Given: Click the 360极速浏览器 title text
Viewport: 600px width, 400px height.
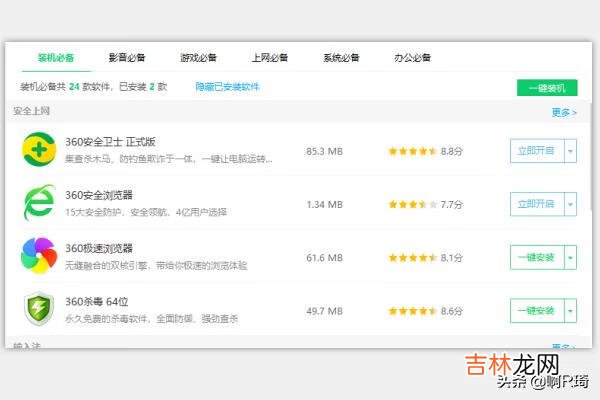Looking at the screenshot, I should (99, 248).
